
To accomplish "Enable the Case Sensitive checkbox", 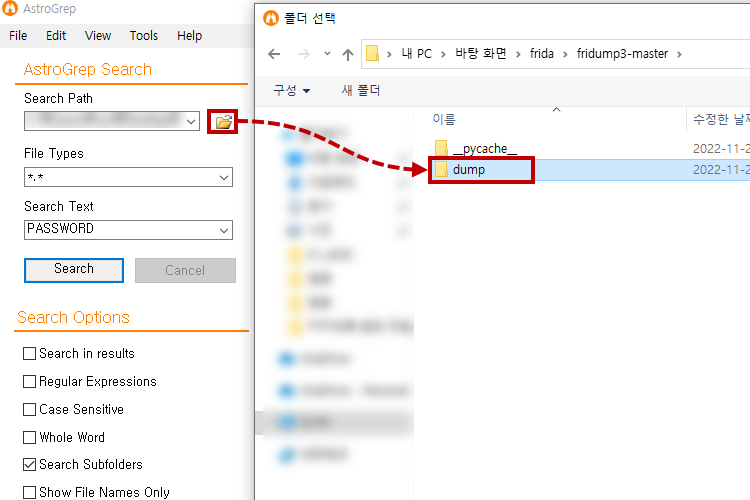I will coord(29,410).
